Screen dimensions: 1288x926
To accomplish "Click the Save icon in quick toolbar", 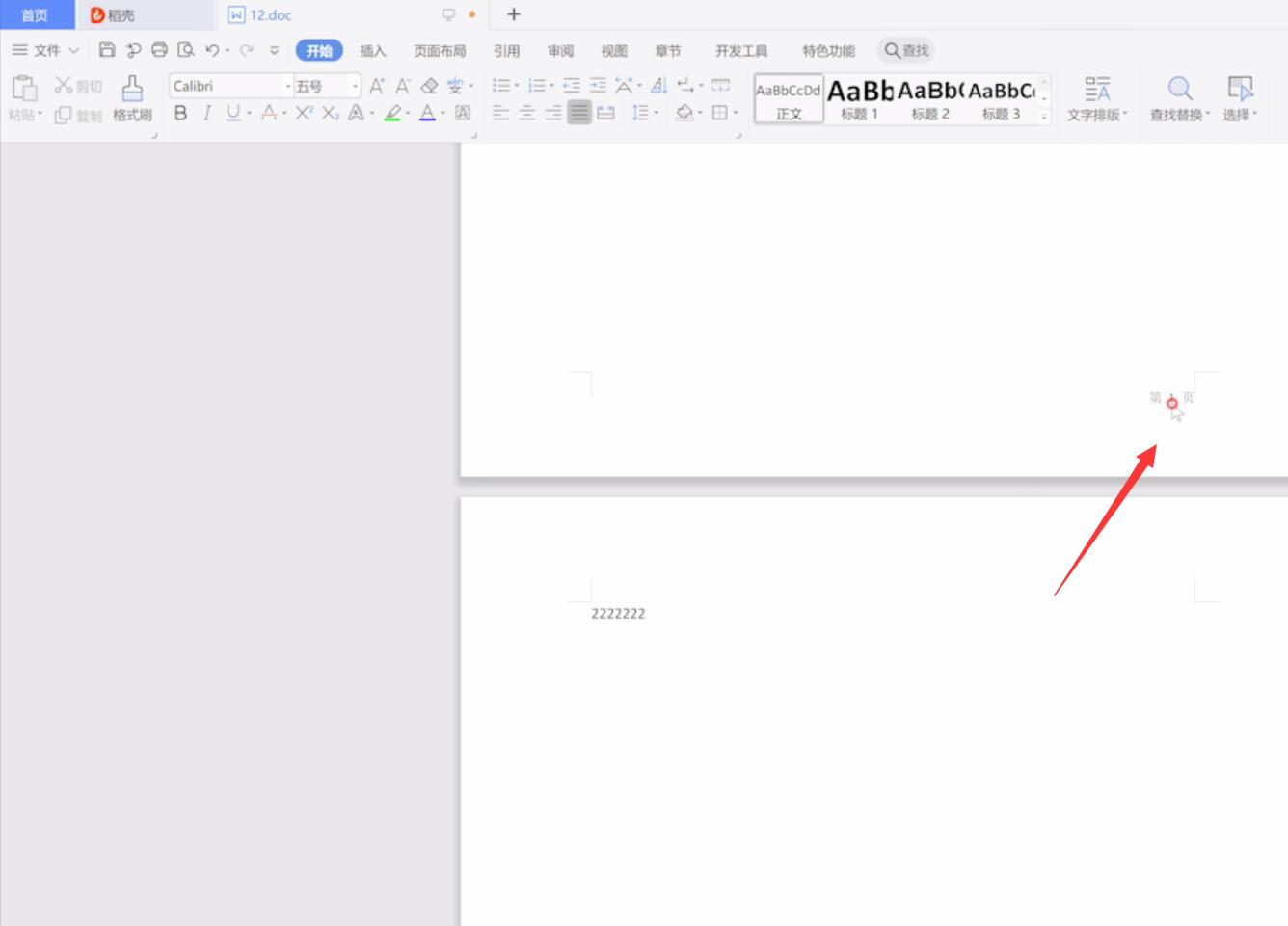I will (107, 50).
